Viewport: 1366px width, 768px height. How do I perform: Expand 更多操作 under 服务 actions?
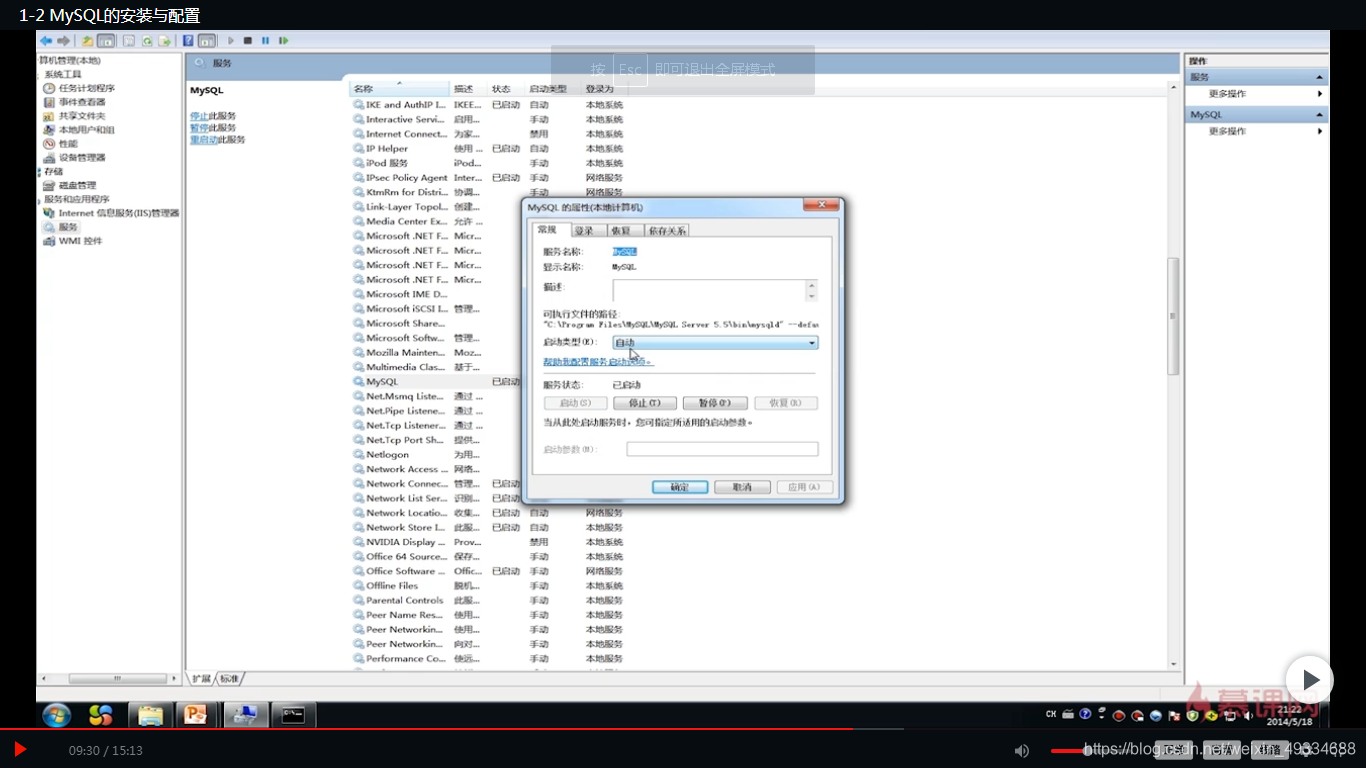(x=1255, y=94)
